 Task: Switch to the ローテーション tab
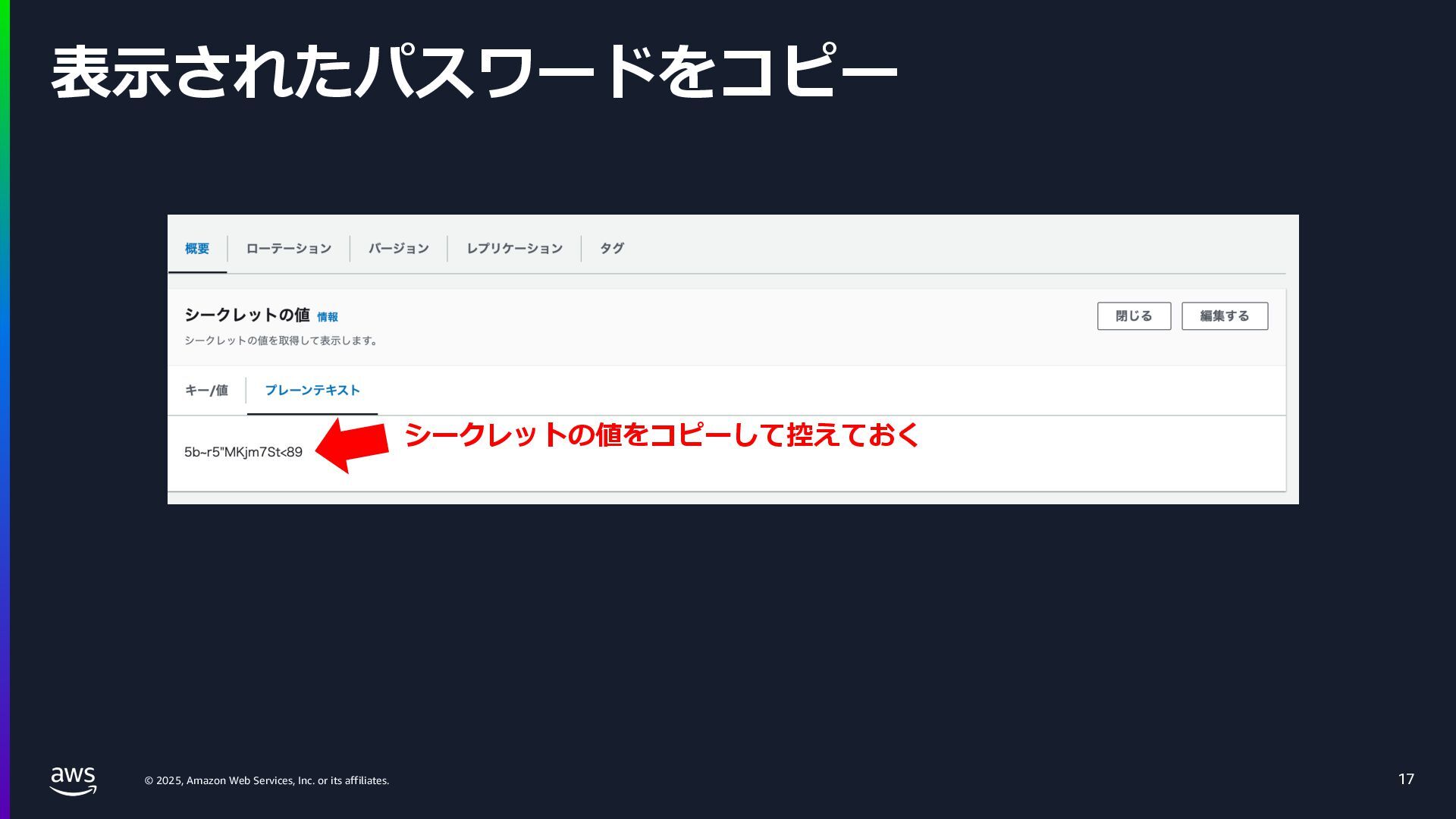click(x=288, y=249)
